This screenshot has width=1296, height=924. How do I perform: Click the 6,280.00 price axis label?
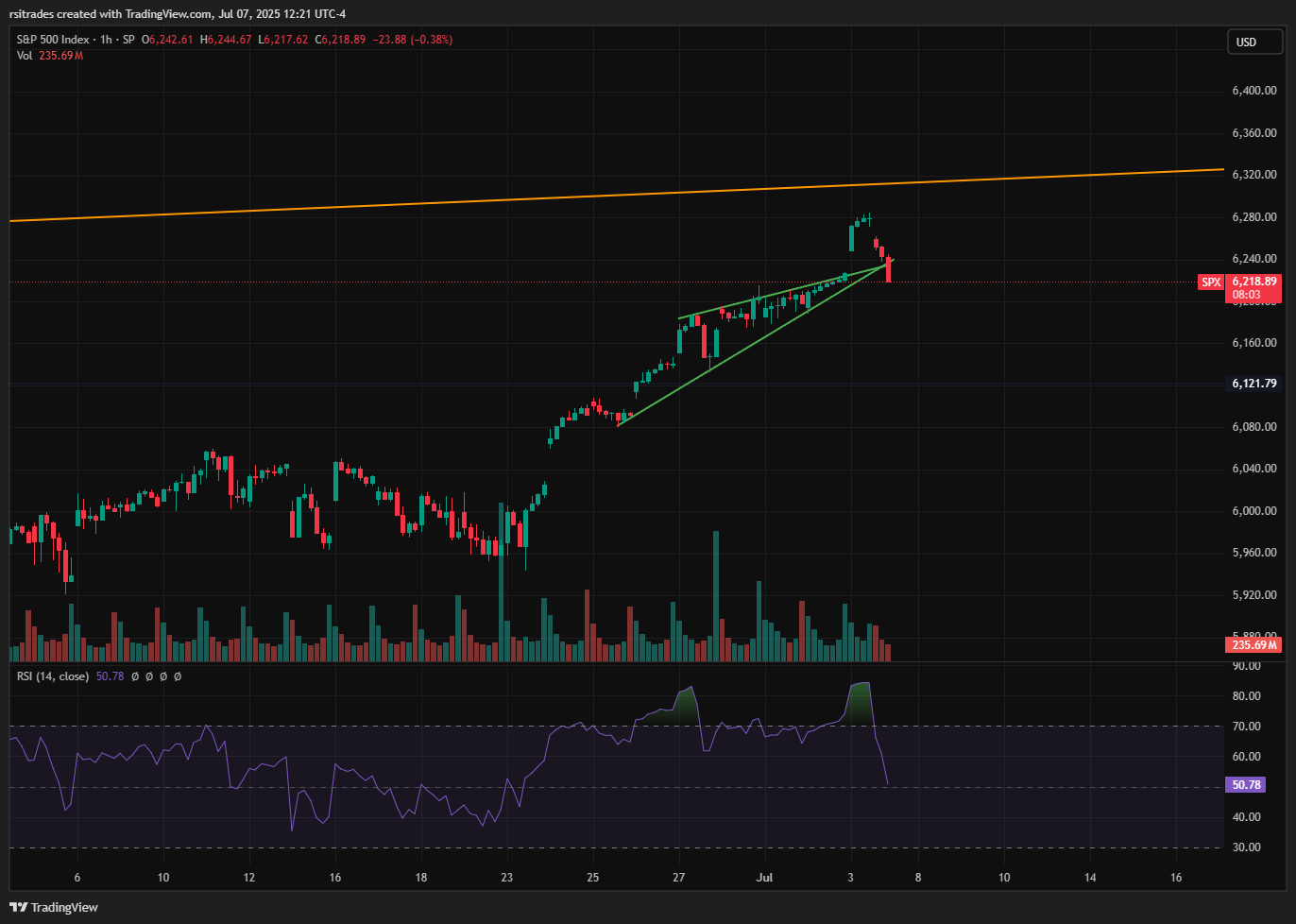[1254, 217]
